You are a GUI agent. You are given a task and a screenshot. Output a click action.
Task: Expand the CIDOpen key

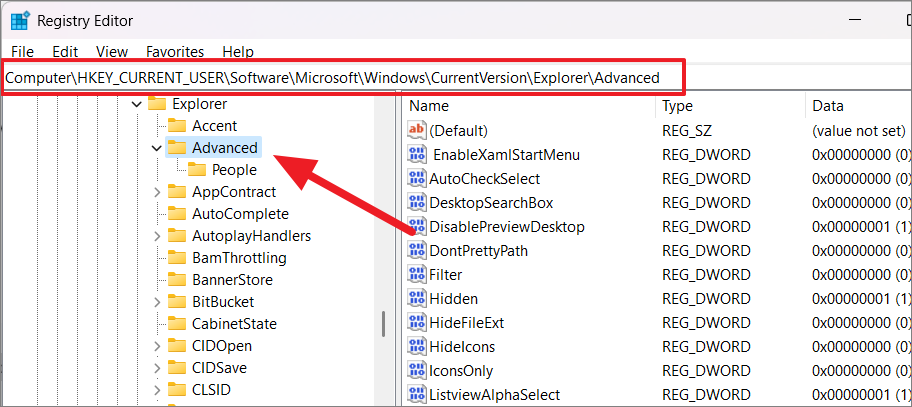click(156, 346)
